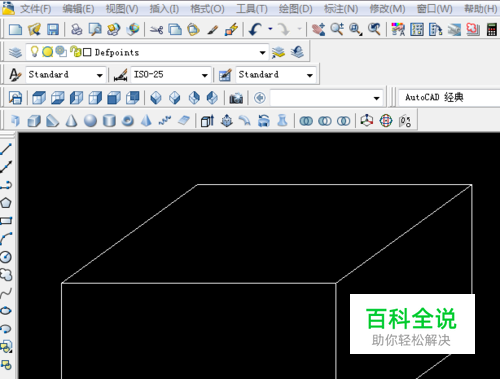Save the drawing with the floppy disk icon
500x379 pixels.
[x=53, y=30]
